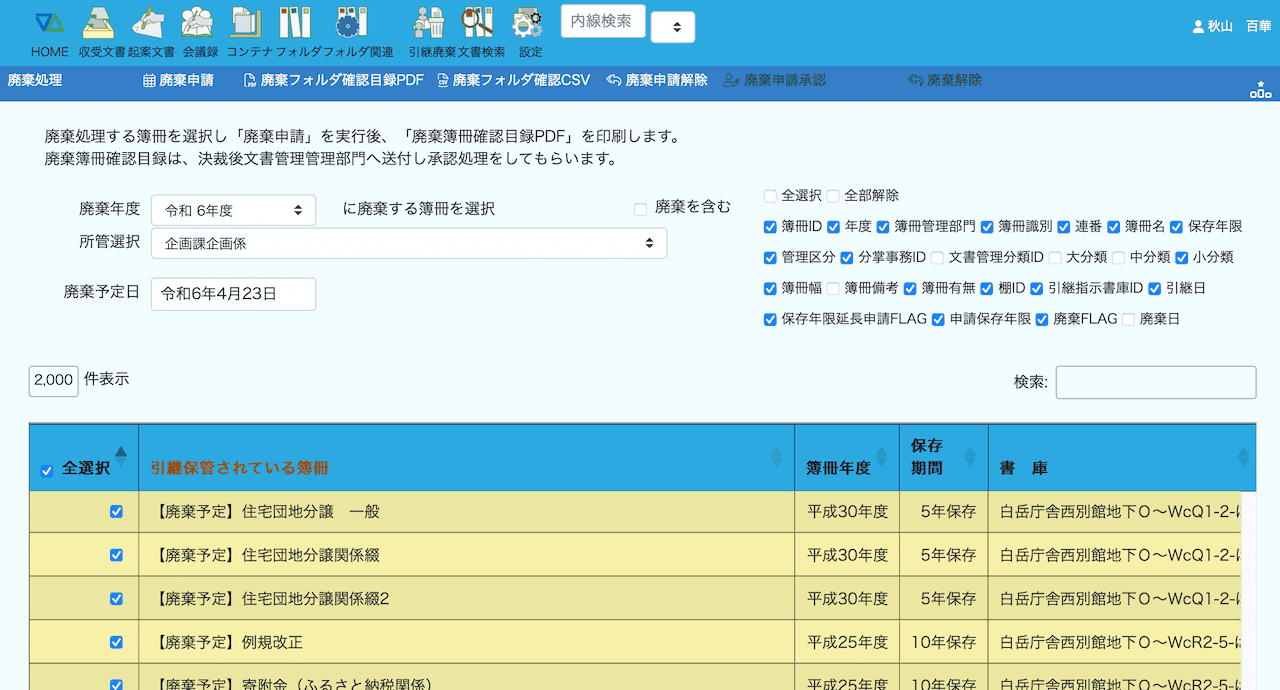The width and height of the screenshot is (1280, 690).
Task: Uncheck the 簿冊管理部門 column checkbox
Action: click(883, 227)
